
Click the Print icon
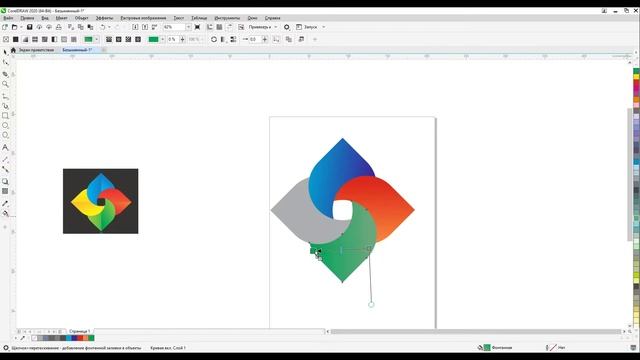59,27
